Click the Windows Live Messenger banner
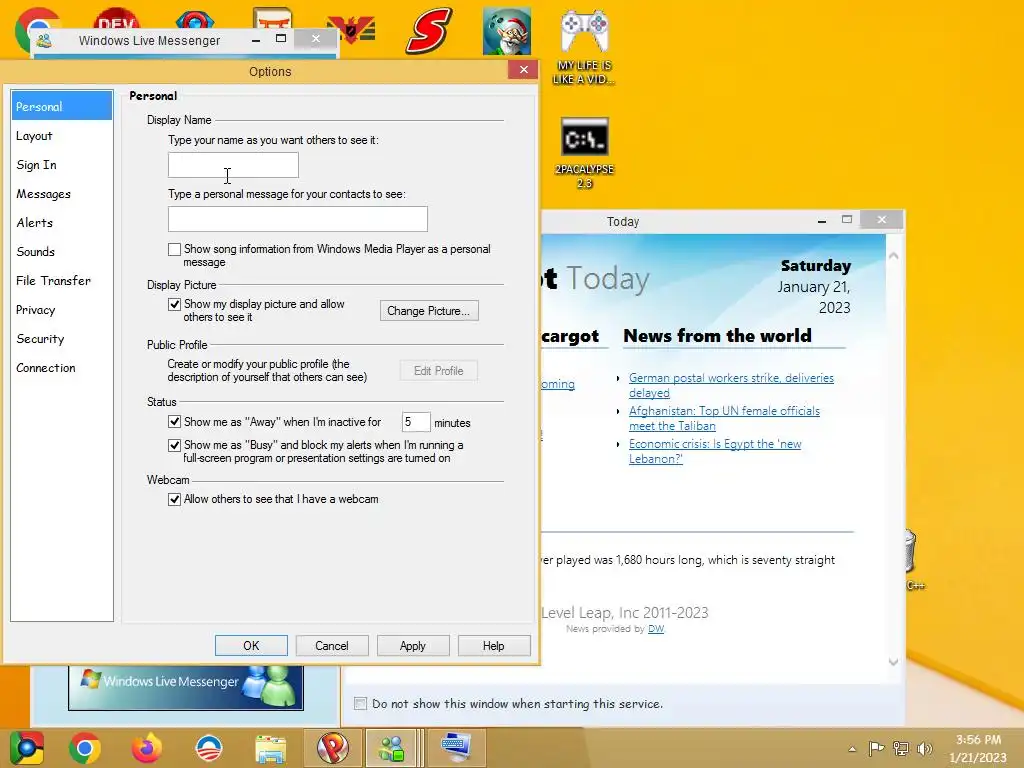This screenshot has height=768, width=1024. [186, 685]
